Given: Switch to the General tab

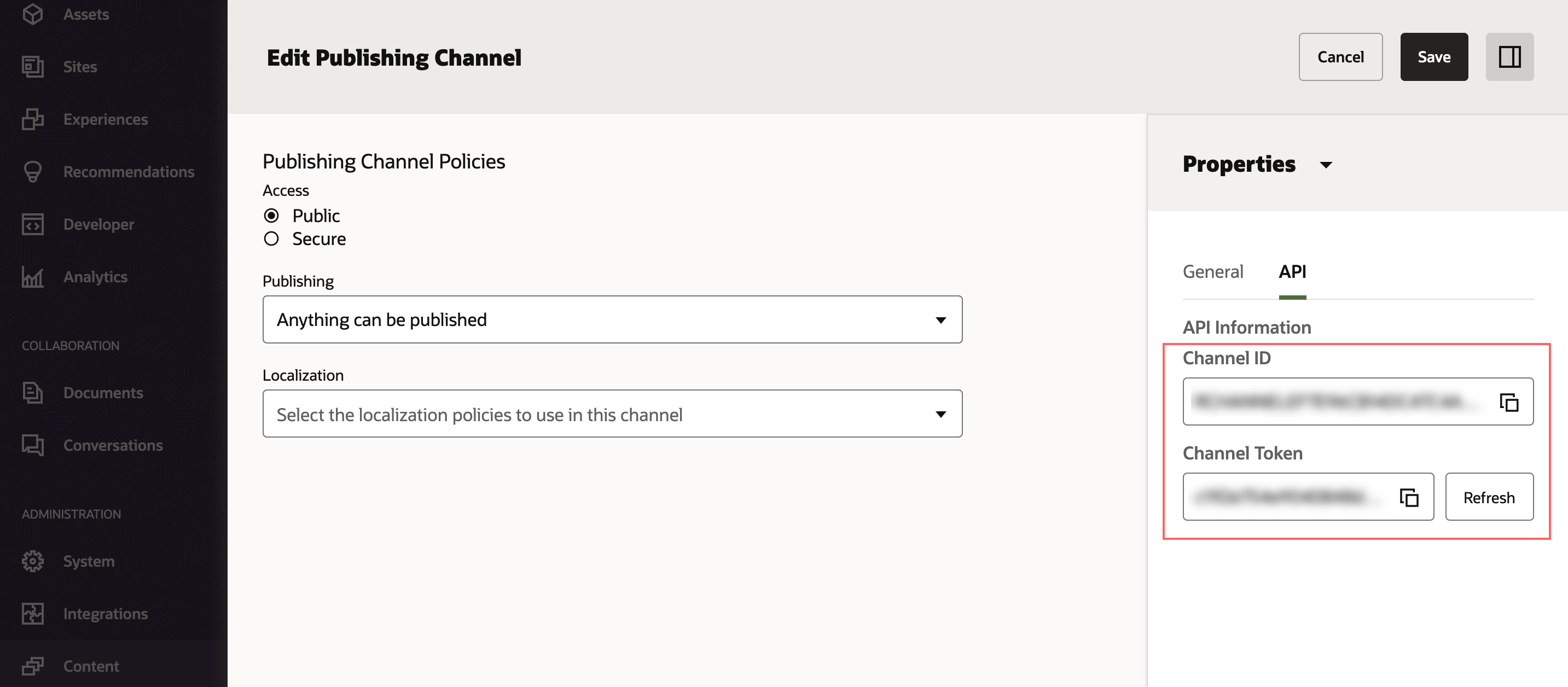Looking at the screenshot, I should click(x=1212, y=271).
